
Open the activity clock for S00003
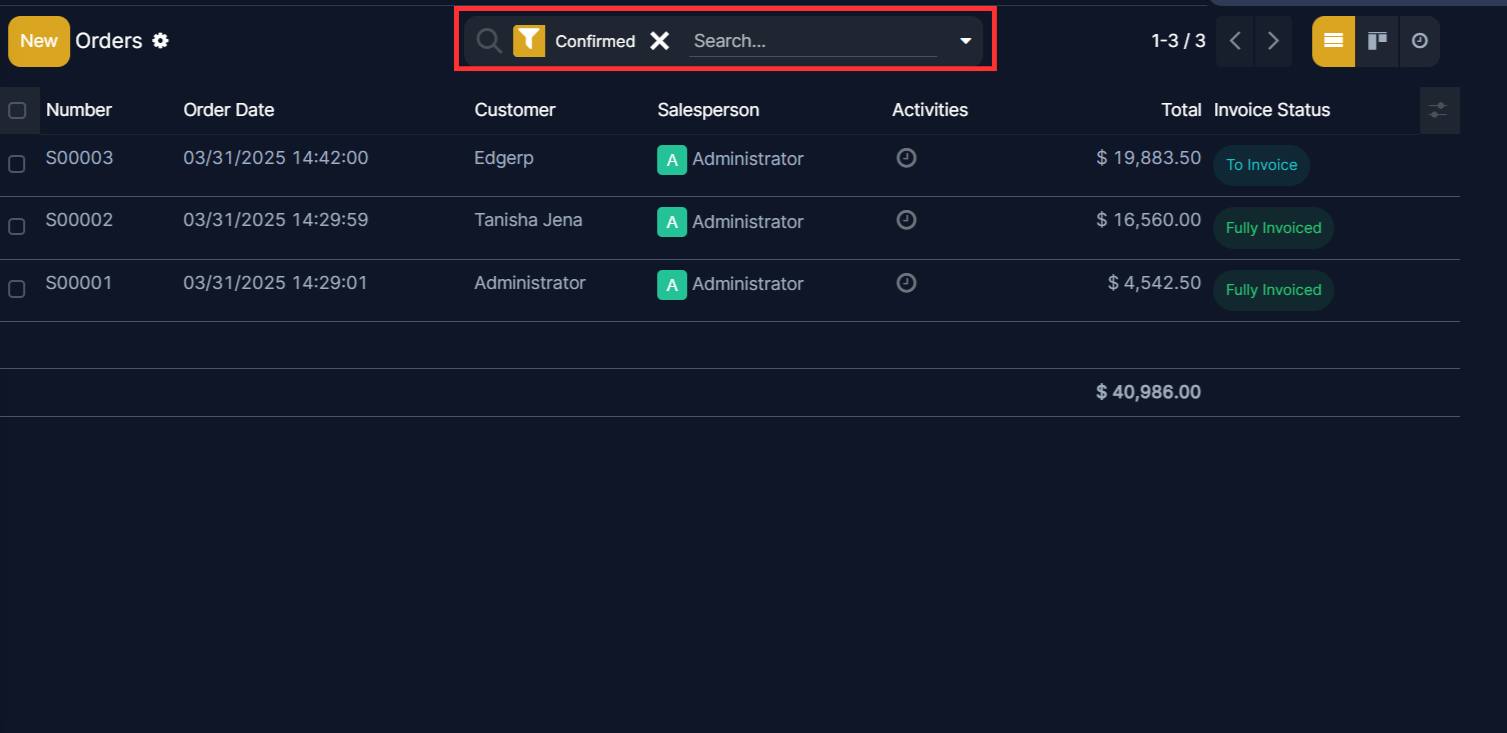point(906,158)
